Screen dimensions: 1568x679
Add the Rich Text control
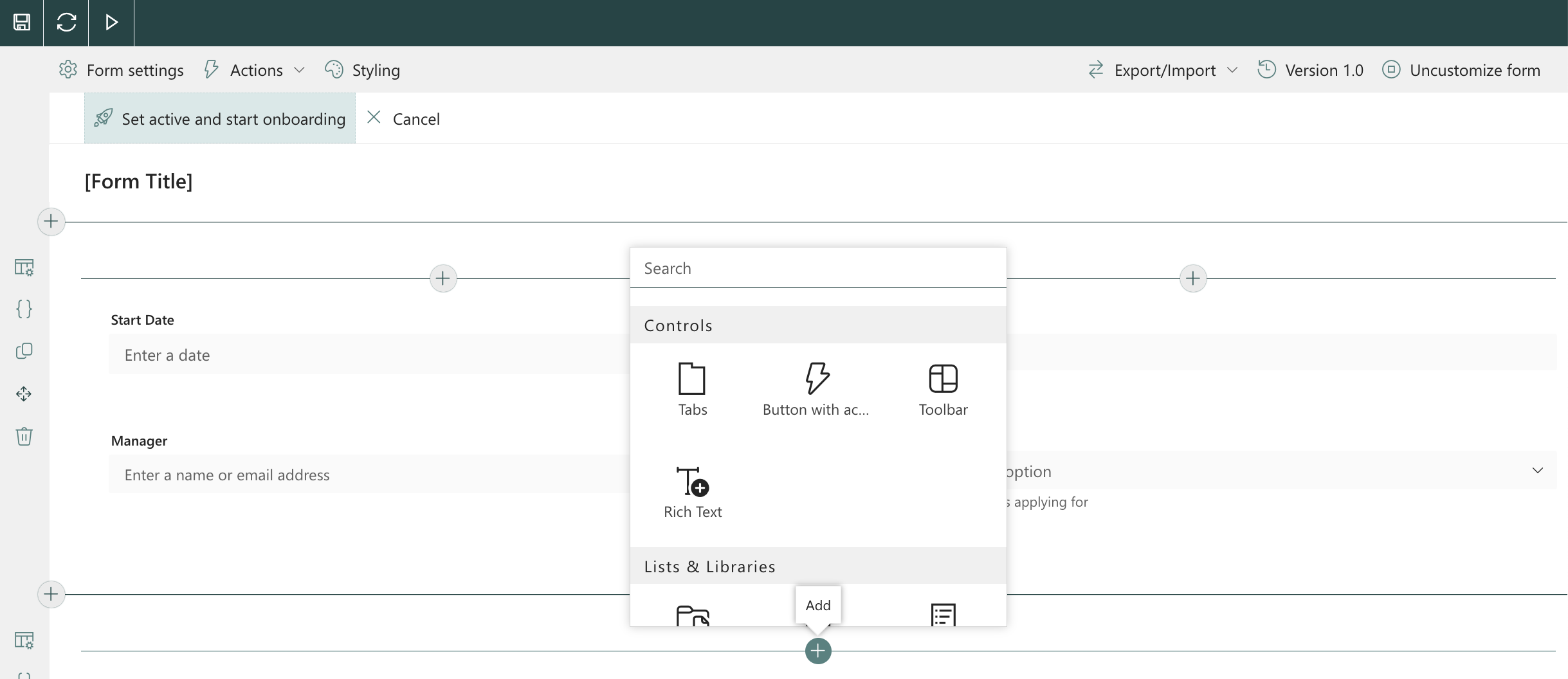[x=693, y=493]
